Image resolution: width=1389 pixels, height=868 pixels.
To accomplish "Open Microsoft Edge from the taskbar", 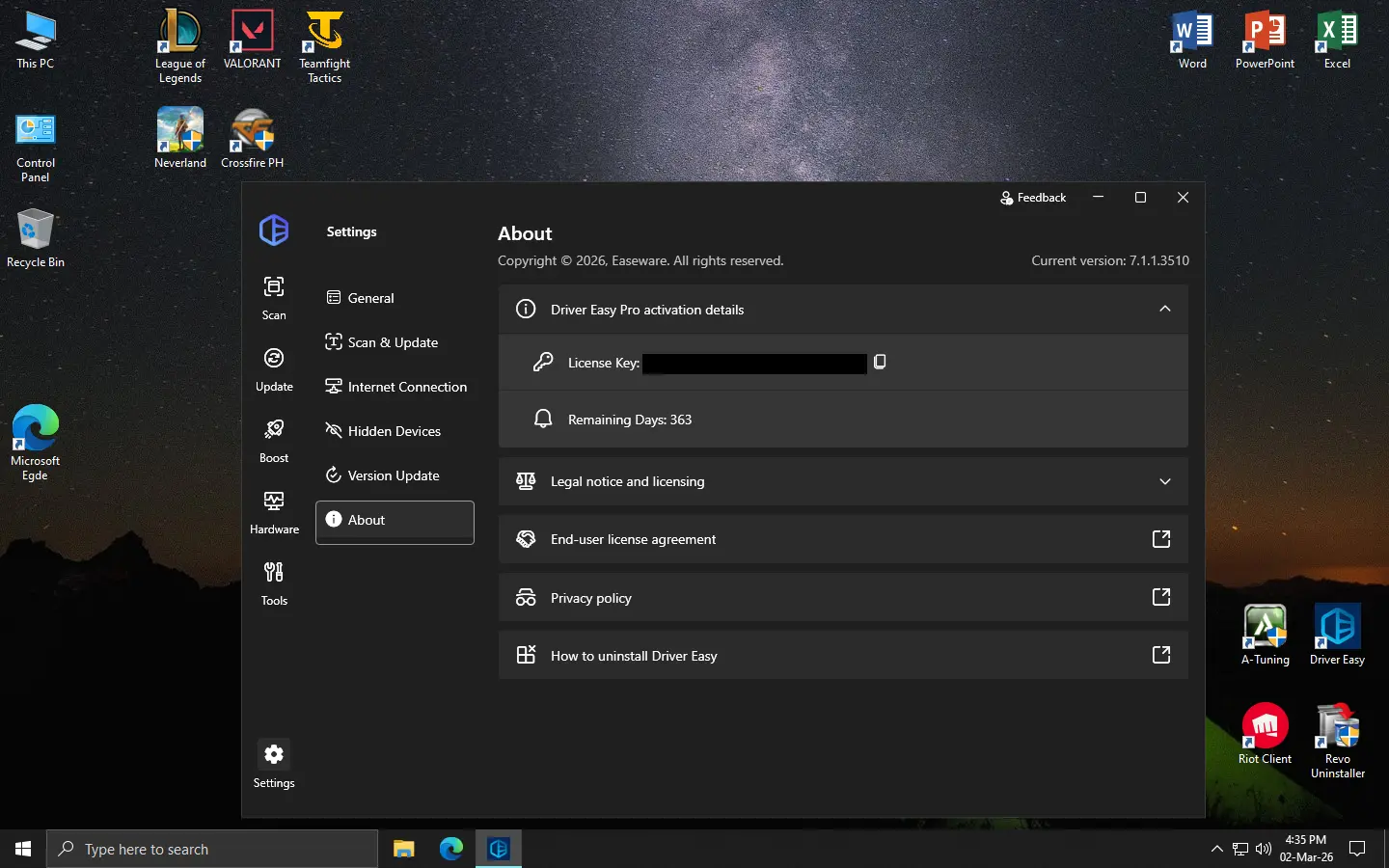I will 450,849.
